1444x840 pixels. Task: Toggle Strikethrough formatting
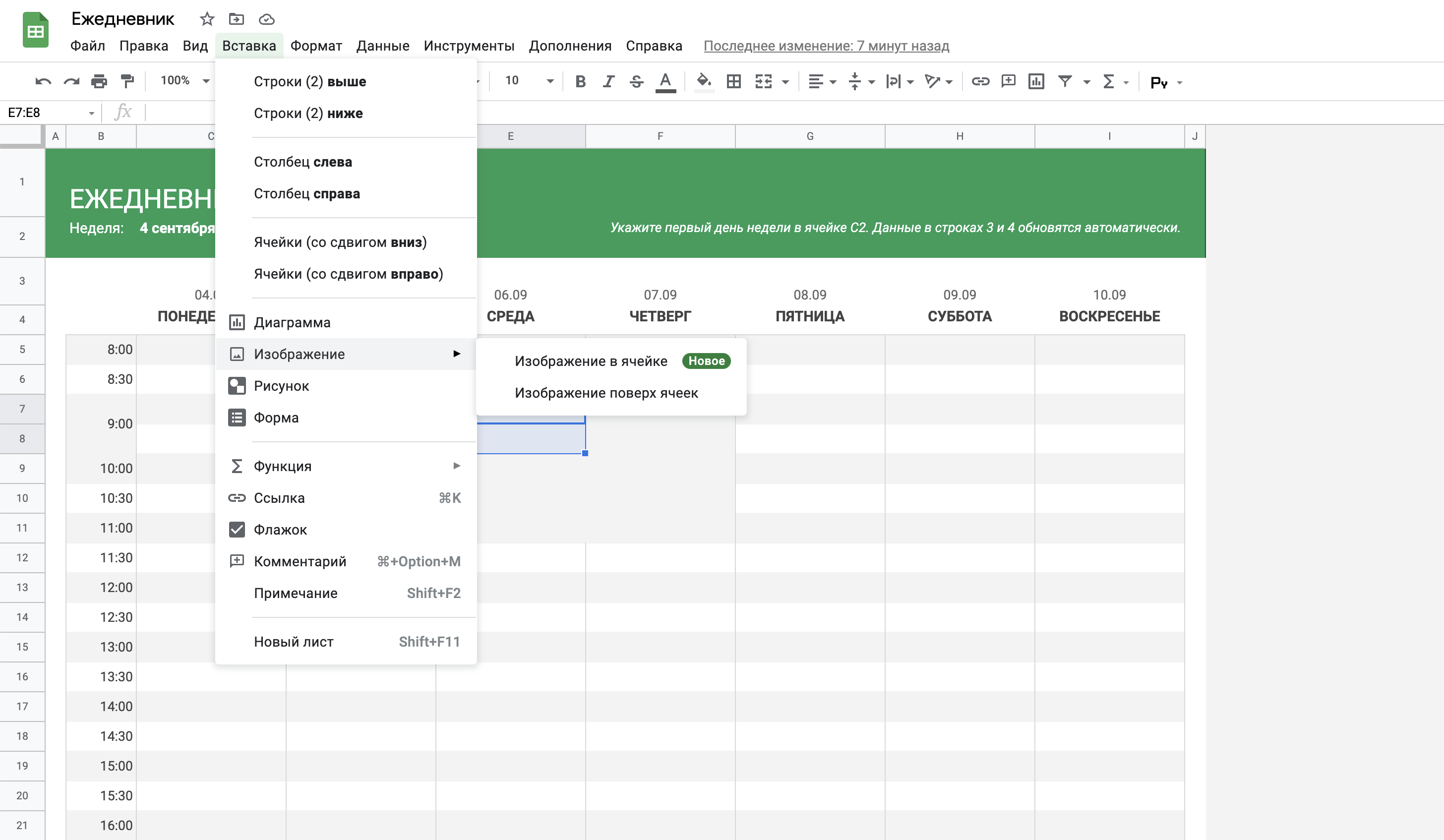pyautogui.click(x=636, y=81)
